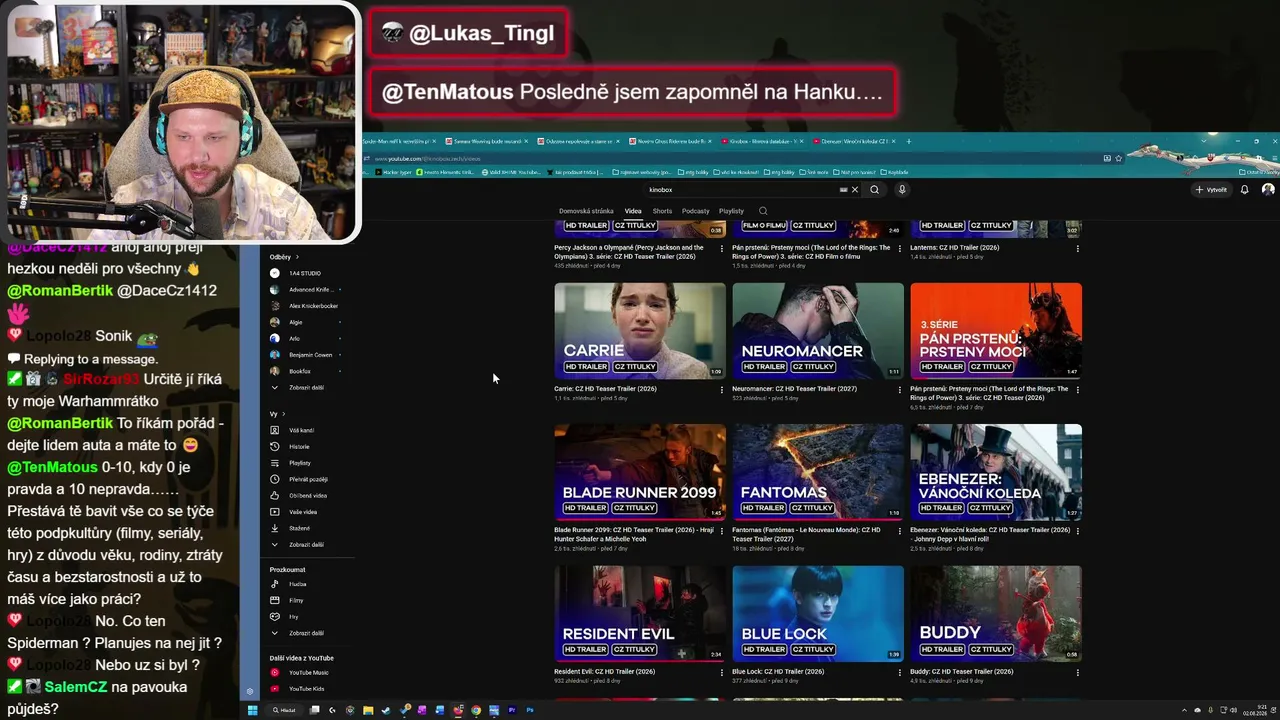Switch to Shorts channel tab

coord(662,211)
